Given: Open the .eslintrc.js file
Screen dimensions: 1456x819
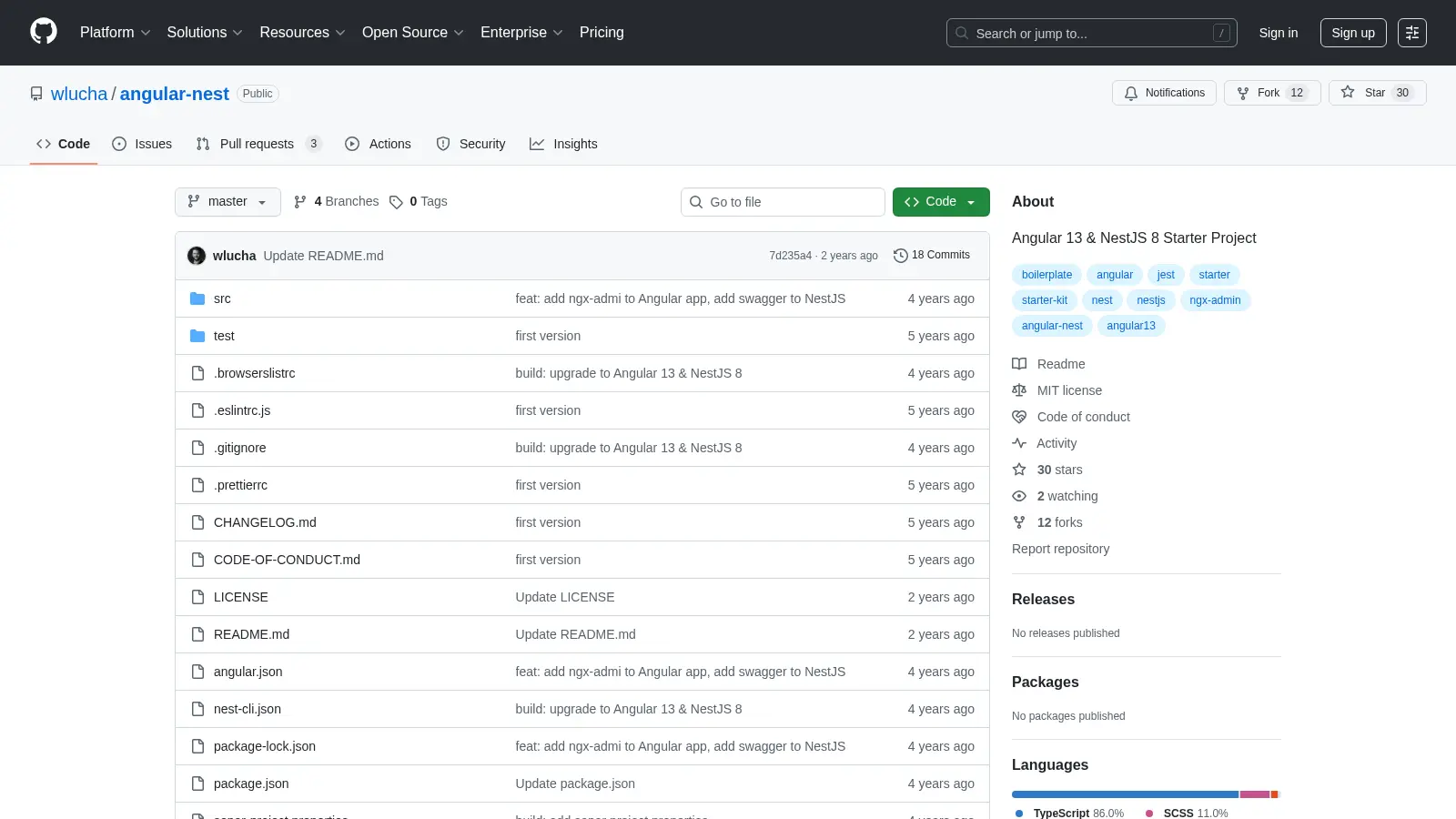Looking at the screenshot, I should click(242, 410).
